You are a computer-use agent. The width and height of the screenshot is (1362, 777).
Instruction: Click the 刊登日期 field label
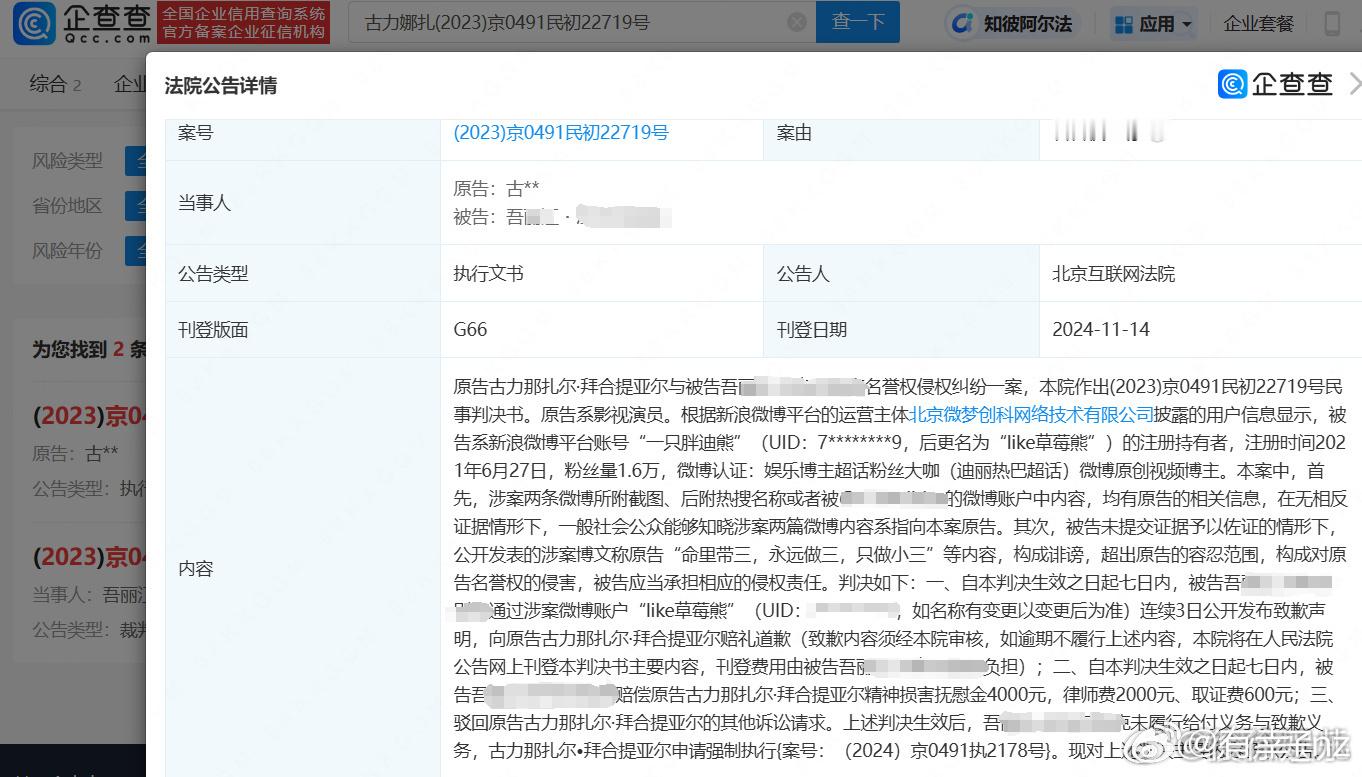(812, 329)
